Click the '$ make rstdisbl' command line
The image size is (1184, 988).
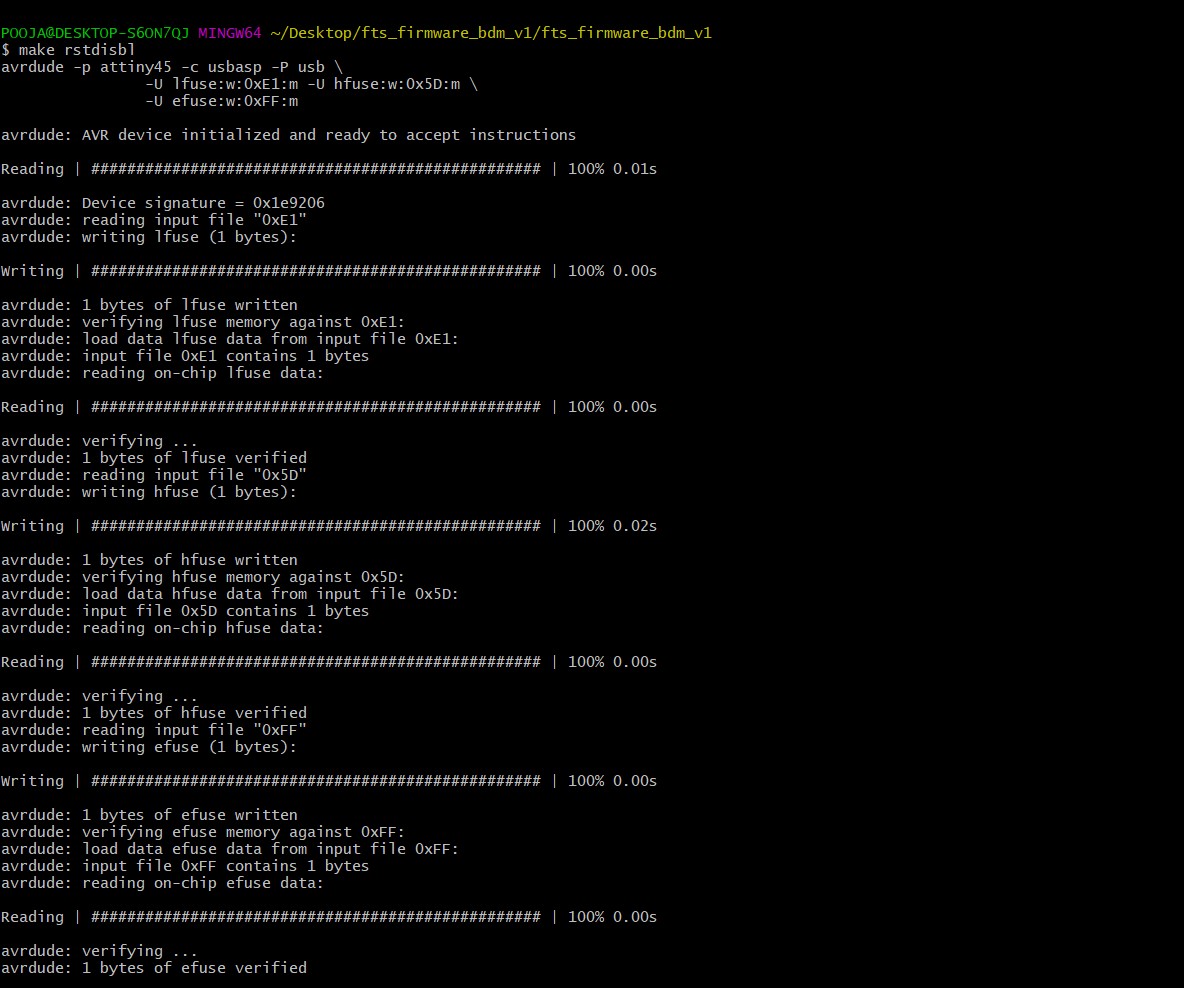(x=68, y=50)
